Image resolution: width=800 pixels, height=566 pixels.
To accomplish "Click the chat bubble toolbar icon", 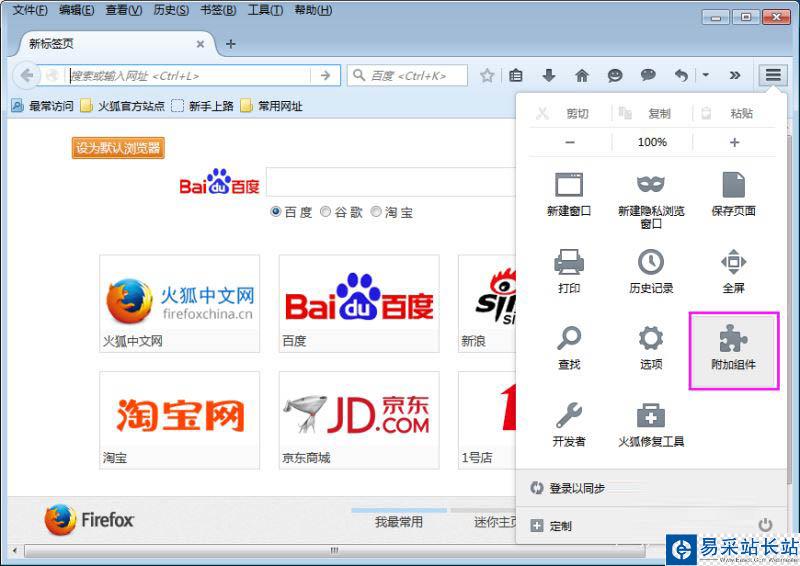I will (648, 76).
